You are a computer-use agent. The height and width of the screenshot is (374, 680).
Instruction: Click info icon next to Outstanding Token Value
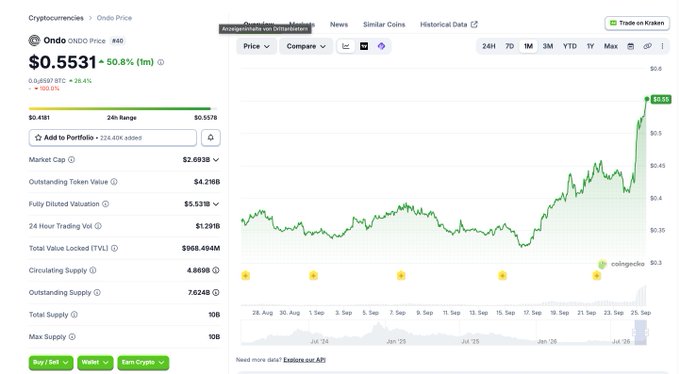pyautogui.click(x=114, y=182)
